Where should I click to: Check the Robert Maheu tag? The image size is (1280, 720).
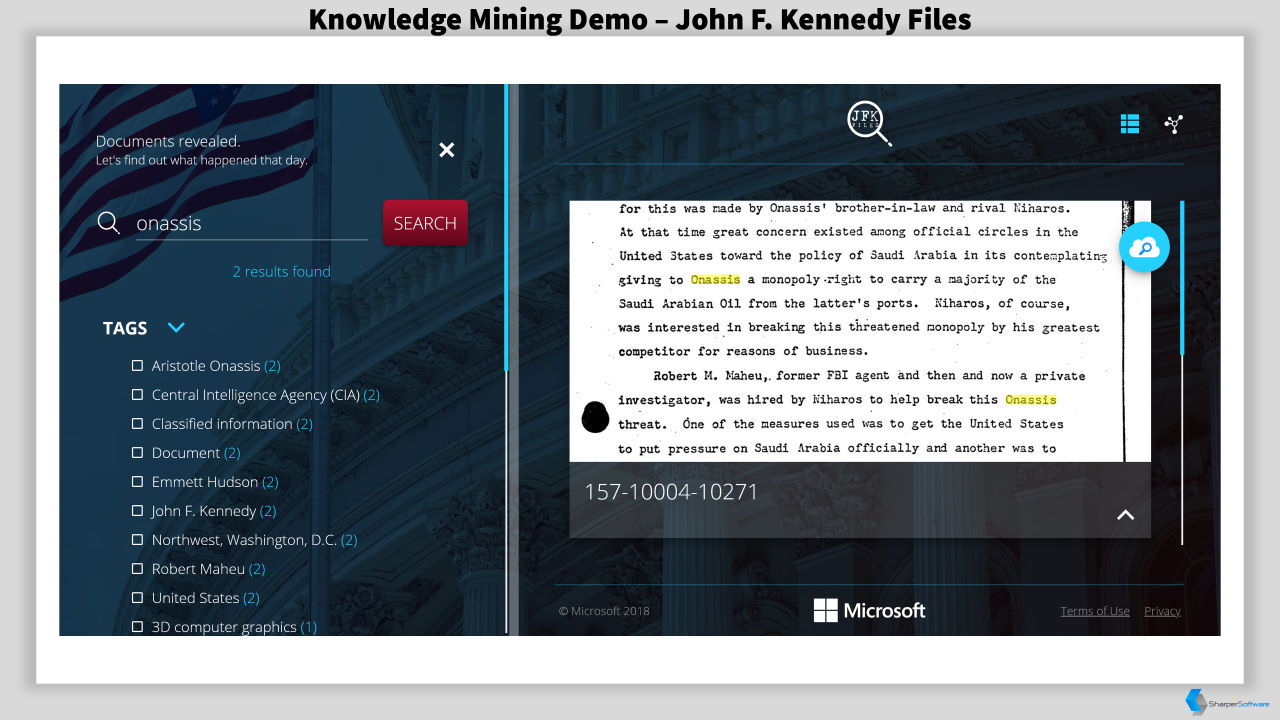point(138,569)
